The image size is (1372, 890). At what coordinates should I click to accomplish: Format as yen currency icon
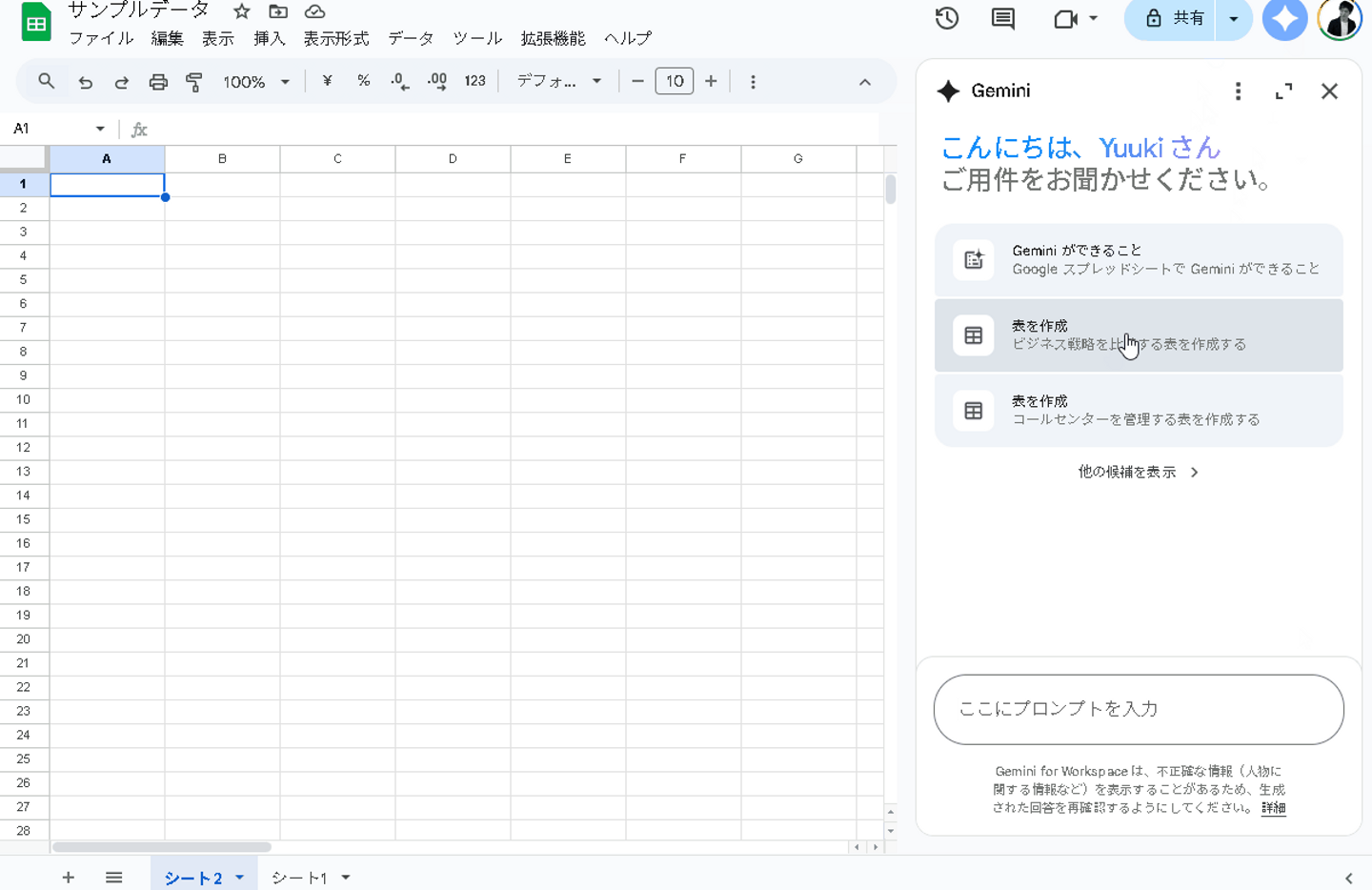pos(327,81)
